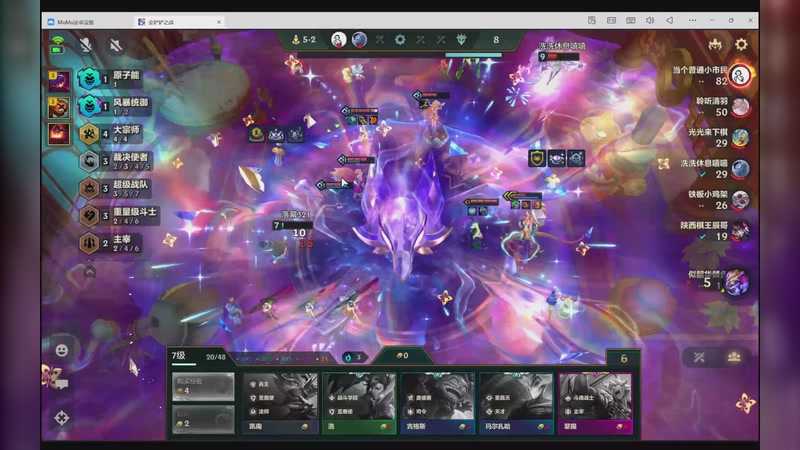Buy 吉格斯 from the shop
This screenshot has height=450, width=800.
click(x=438, y=403)
